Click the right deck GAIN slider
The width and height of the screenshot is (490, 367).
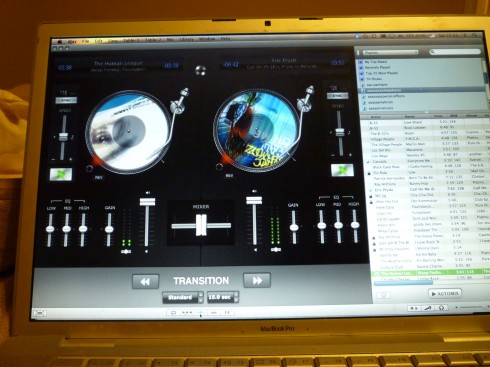[x=294, y=227]
